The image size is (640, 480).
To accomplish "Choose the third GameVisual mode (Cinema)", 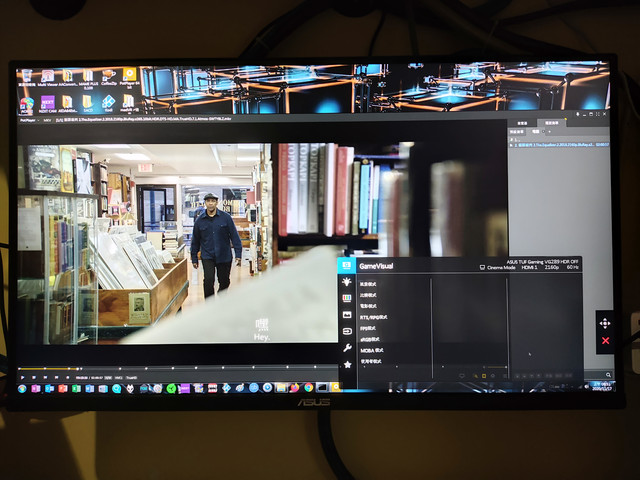I will click(x=368, y=306).
